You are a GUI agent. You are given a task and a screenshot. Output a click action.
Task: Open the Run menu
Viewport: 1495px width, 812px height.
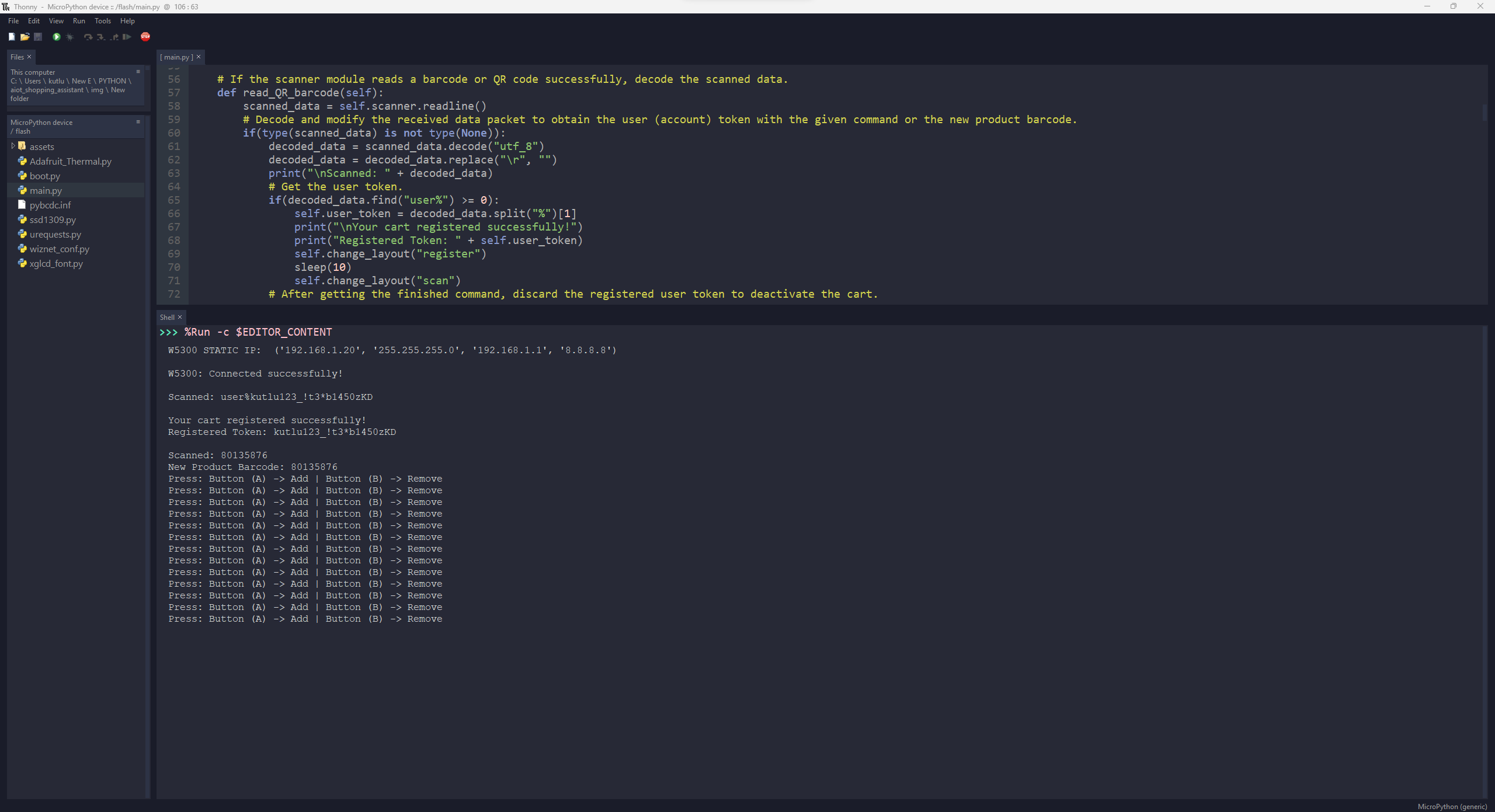tap(77, 20)
